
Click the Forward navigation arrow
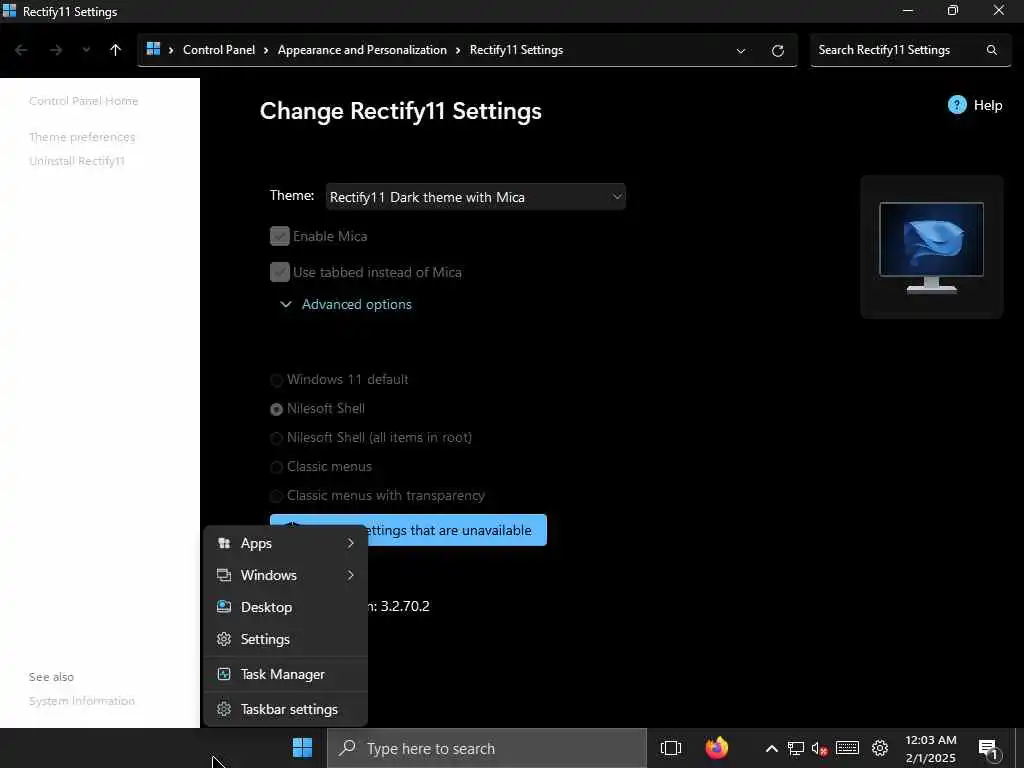coord(56,50)
